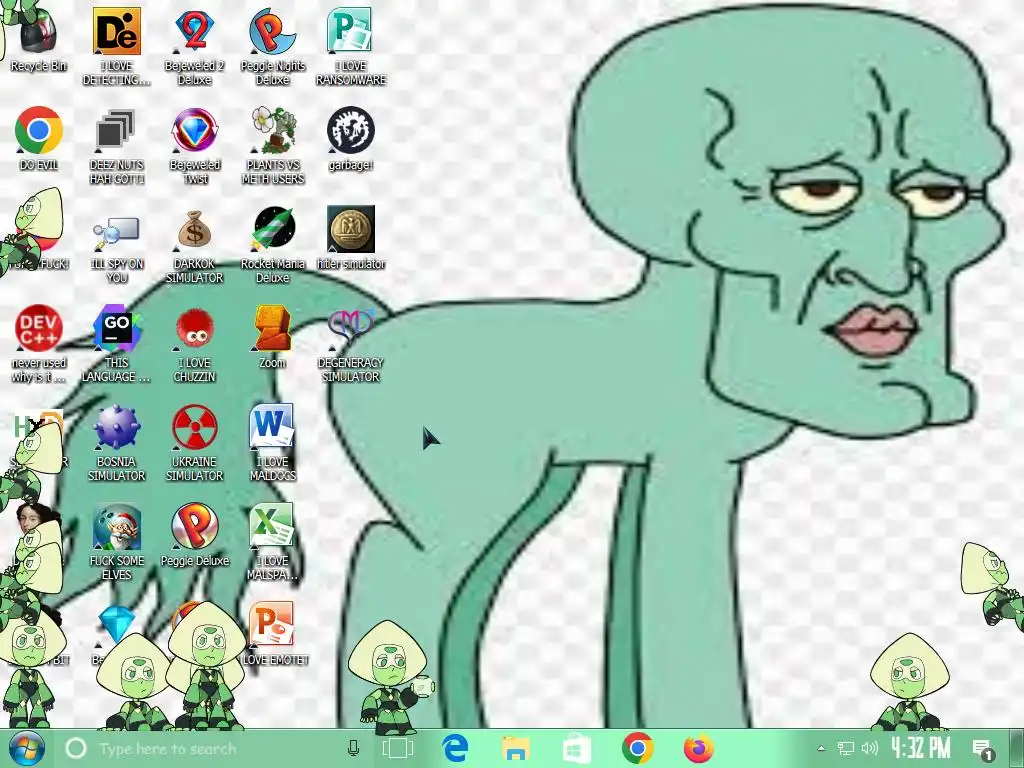
Task: Launch Firefox from the taskbar
Action: pos(698,748)
